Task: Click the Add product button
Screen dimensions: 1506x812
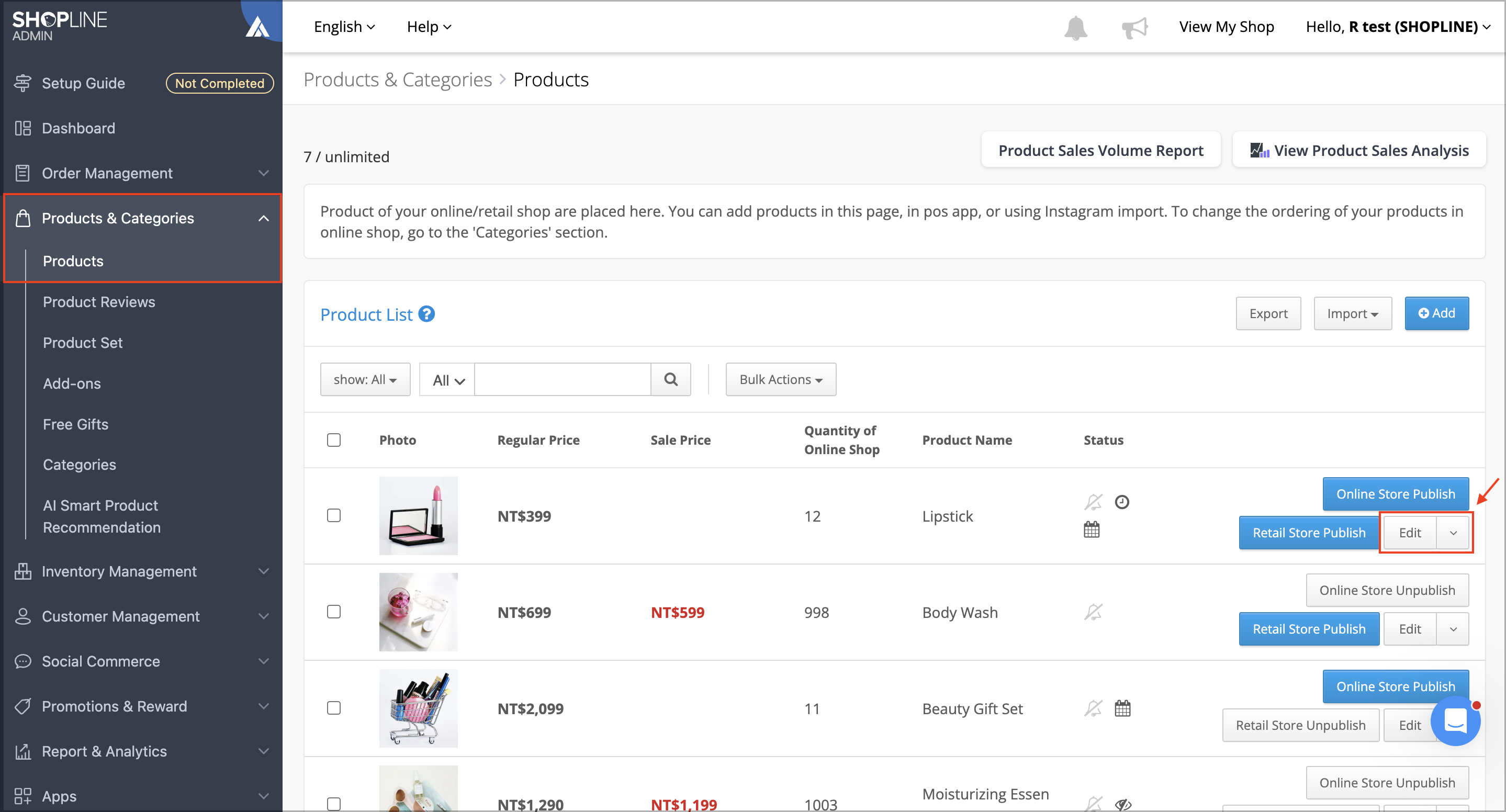Action: click(x=1436, y=313)
